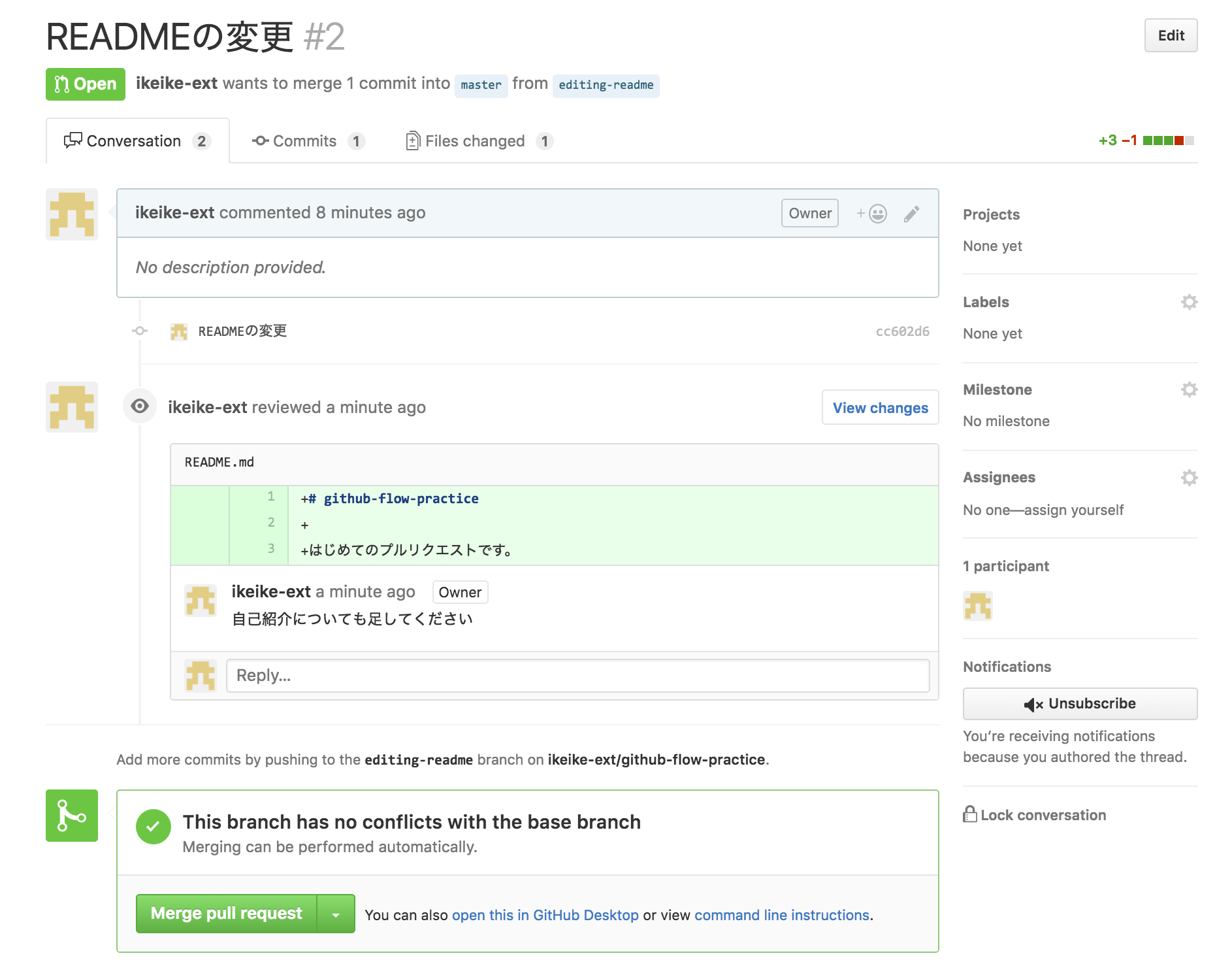
Task: Open merge options dropdown arrow
Action: point(336,914)
